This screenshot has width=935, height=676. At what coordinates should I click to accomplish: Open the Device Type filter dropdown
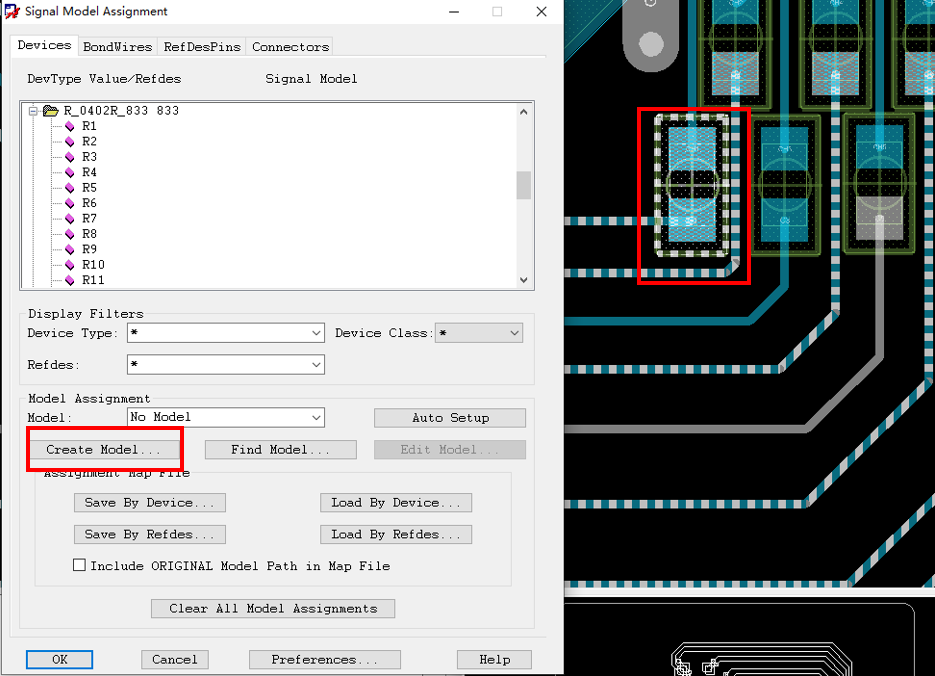click(x=316, y=333)
